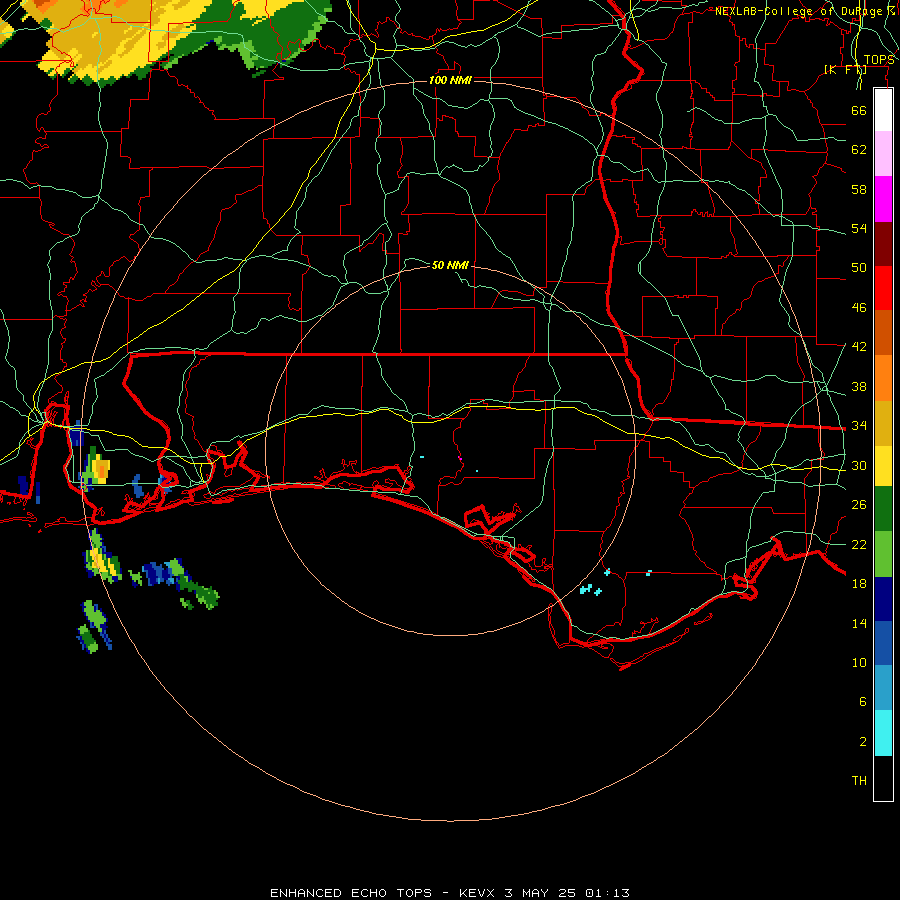This screenshot has width=900, height=900.
Task: Click the TH threshold label on the legend
Action: (859, 781)
